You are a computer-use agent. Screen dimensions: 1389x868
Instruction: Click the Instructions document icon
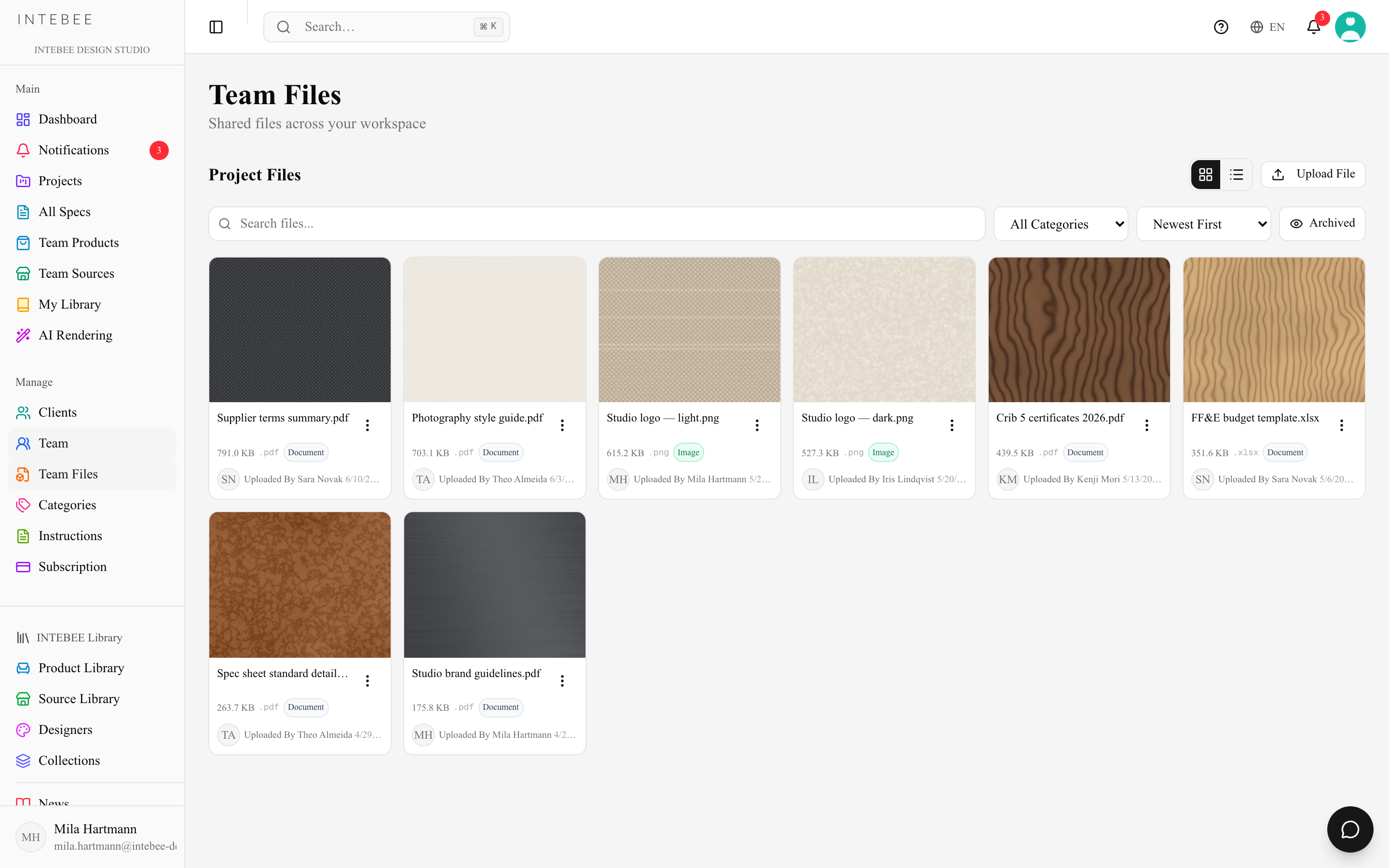23,536
